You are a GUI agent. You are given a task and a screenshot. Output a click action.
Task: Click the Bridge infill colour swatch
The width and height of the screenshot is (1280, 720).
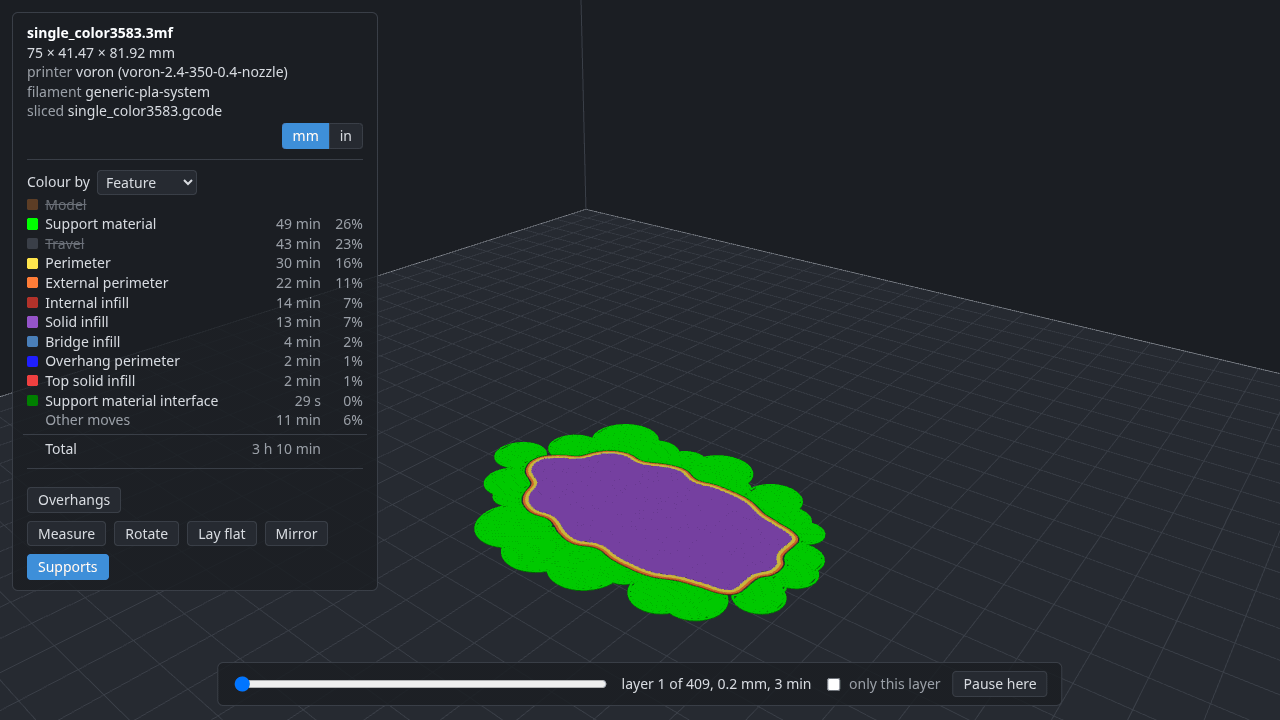click(x=33, y=342)
